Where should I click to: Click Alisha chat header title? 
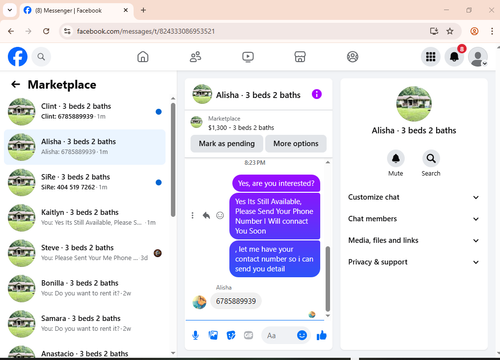(258, 95)
